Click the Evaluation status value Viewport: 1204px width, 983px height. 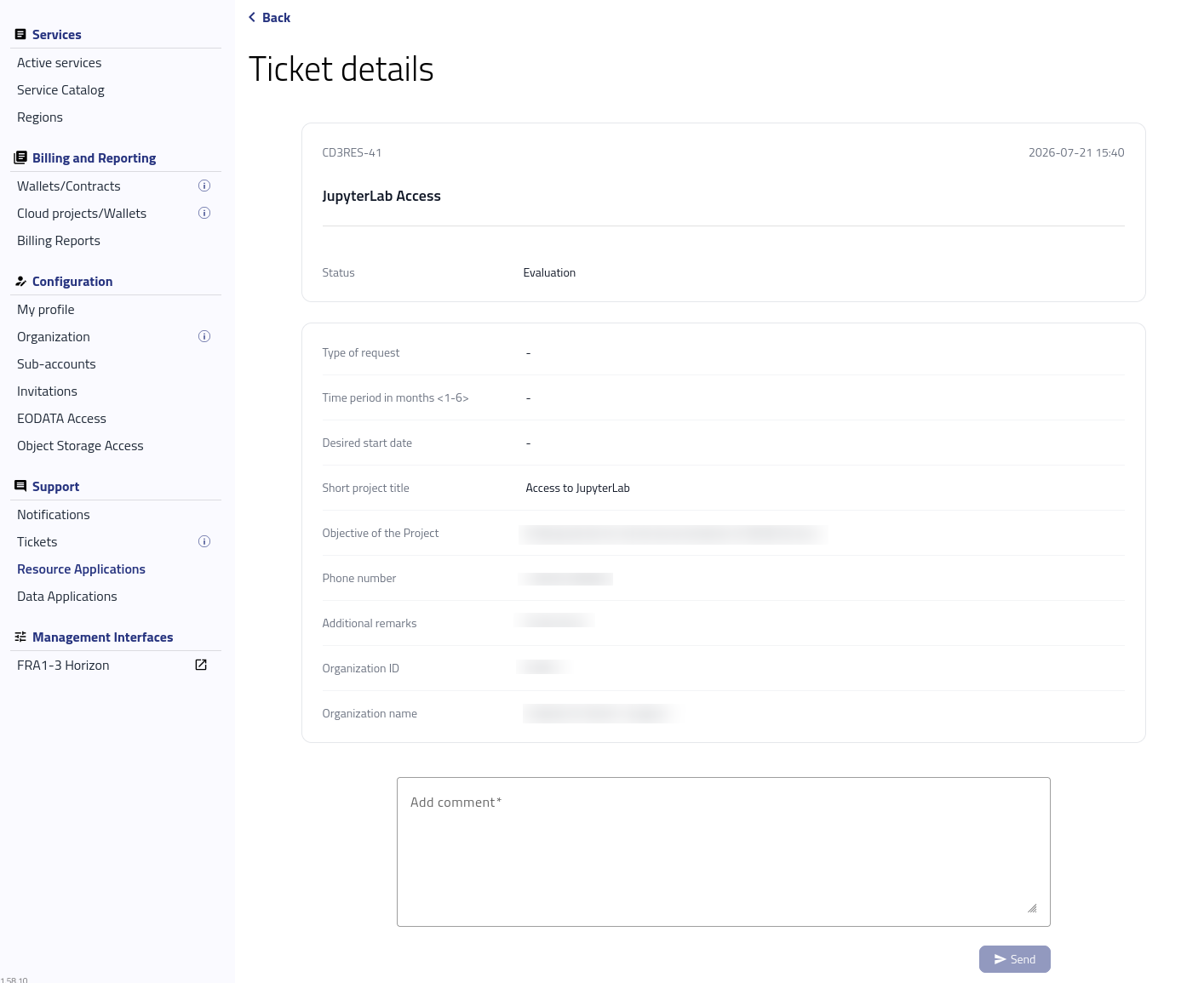pos(549,273)
